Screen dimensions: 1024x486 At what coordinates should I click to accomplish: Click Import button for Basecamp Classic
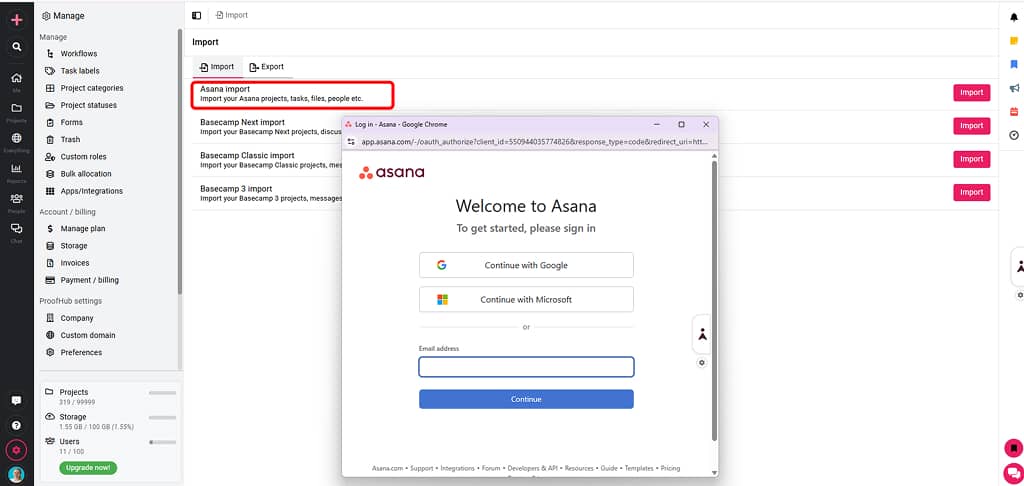click(971, 159)
